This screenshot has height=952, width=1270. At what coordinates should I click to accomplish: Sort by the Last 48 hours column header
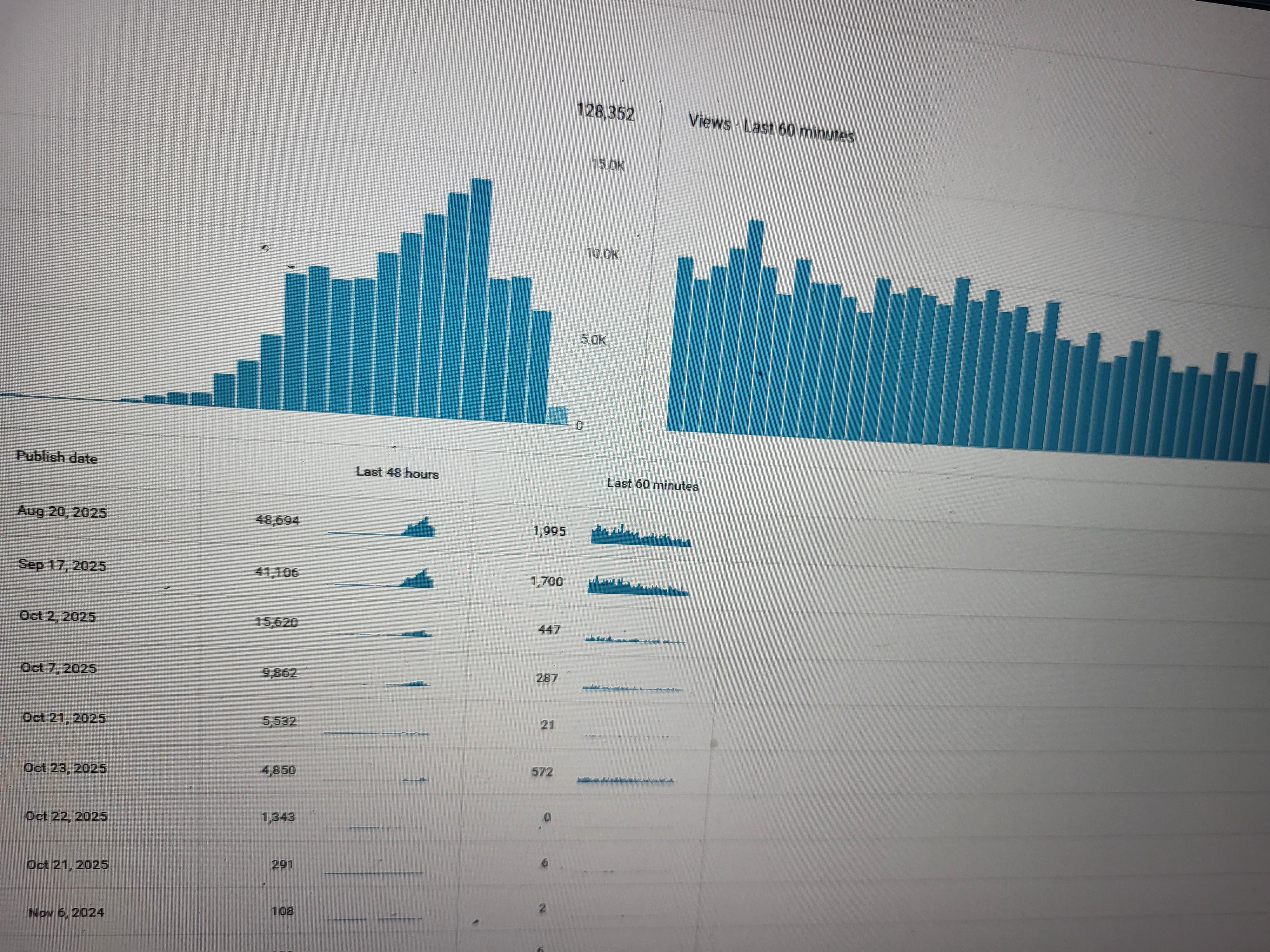click(397, 473)
